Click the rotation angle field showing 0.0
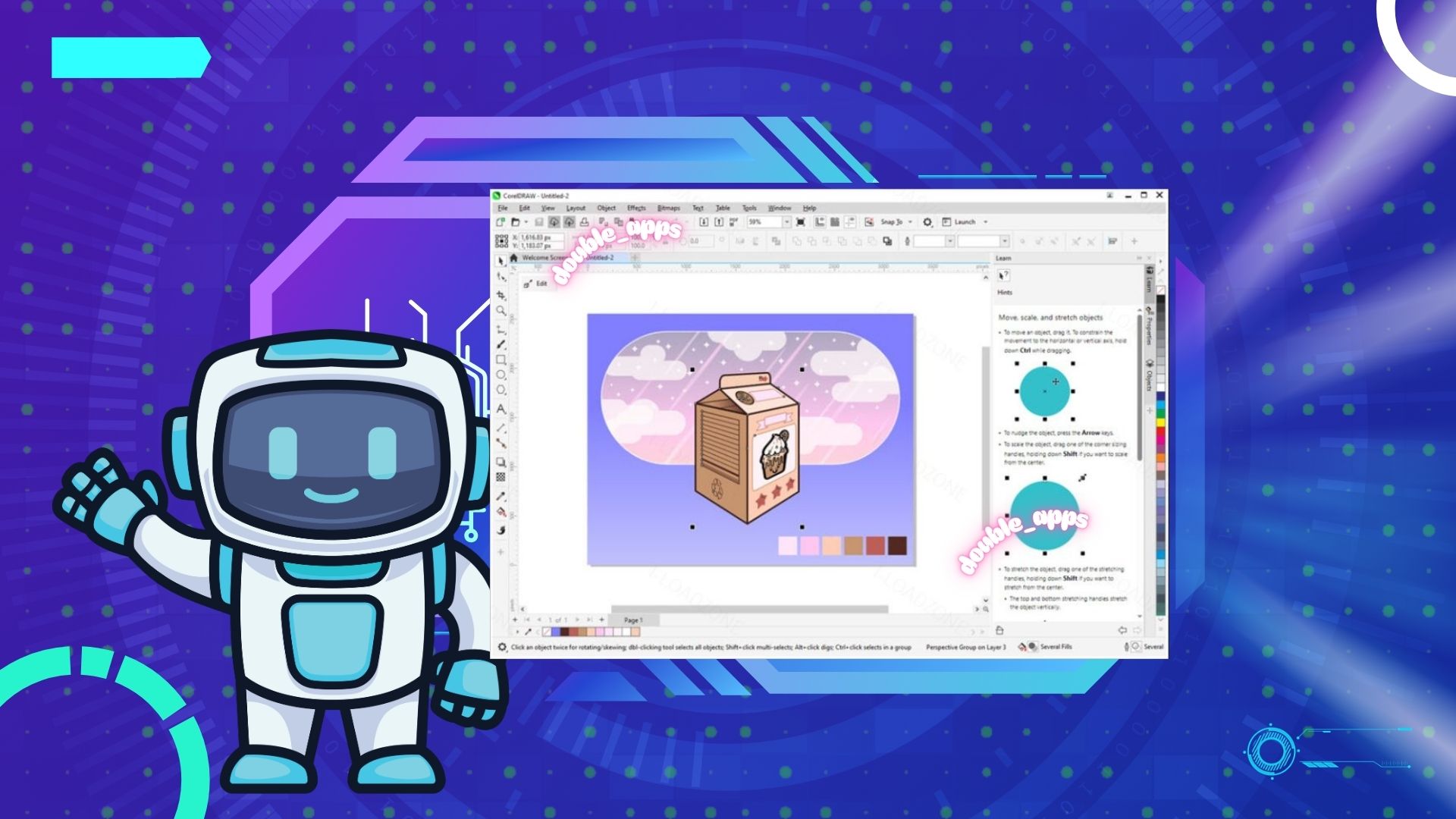The height and width of the screenshot is (819, 1456). click(x=701, y=241)
